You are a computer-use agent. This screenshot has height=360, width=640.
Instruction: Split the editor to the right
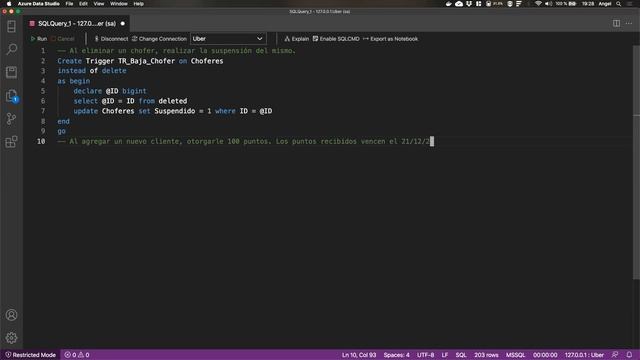click(x=616, y=23)
